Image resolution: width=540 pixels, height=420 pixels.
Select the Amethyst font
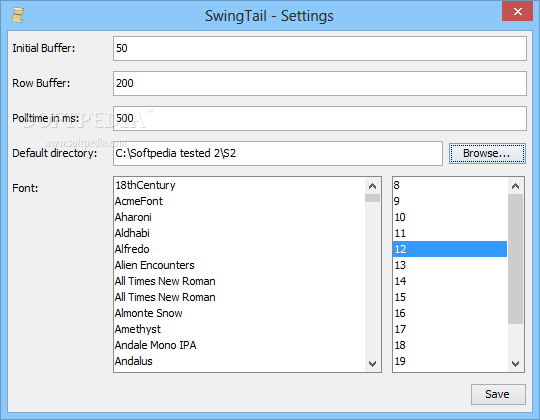(x=239, y=329)
